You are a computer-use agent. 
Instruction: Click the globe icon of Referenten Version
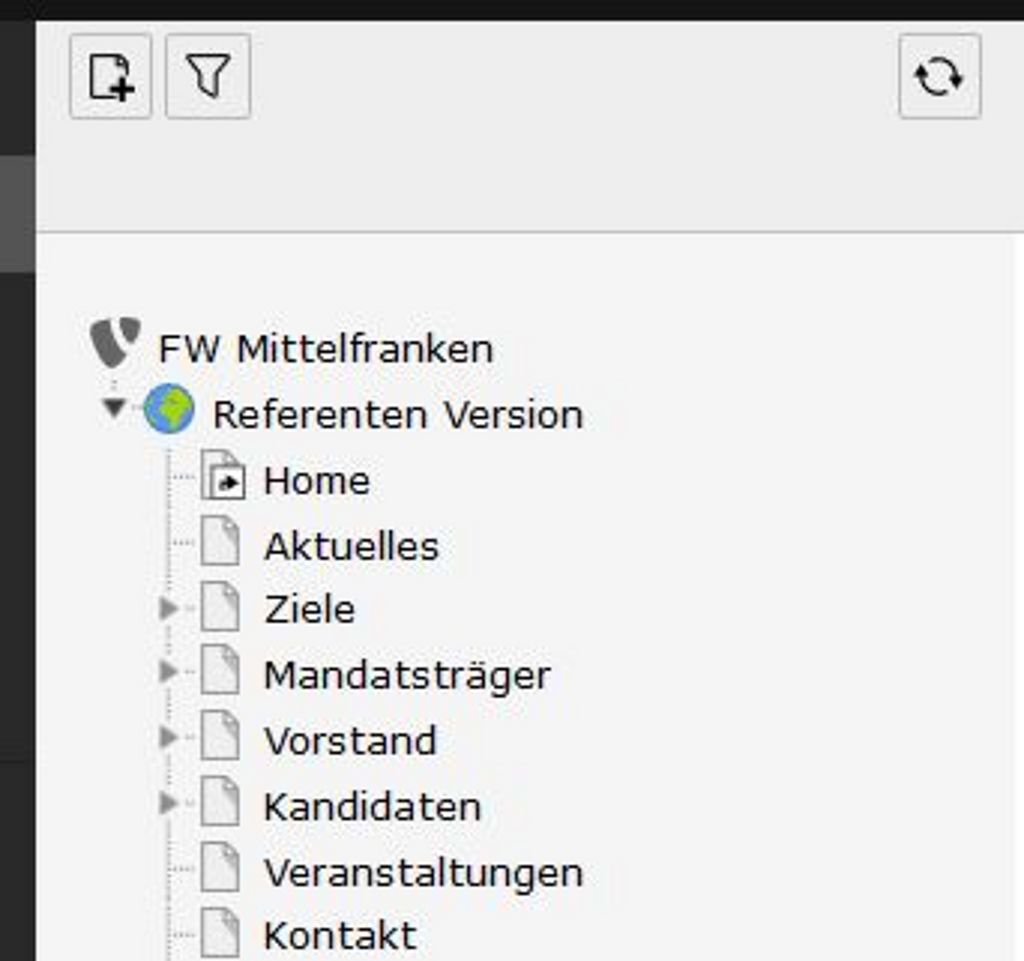coord(169,409)
